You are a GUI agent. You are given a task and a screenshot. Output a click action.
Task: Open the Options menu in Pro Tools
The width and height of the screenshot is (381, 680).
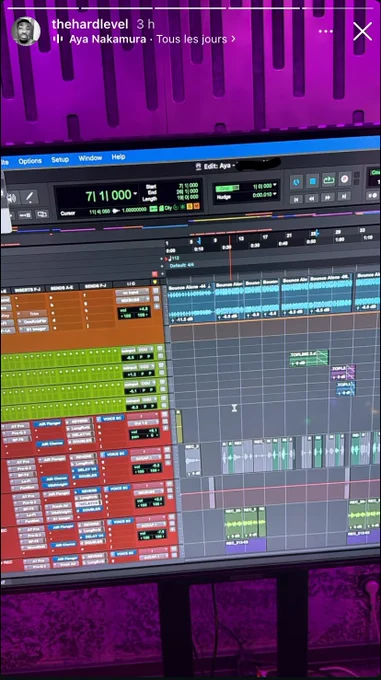tap(30, 161)
